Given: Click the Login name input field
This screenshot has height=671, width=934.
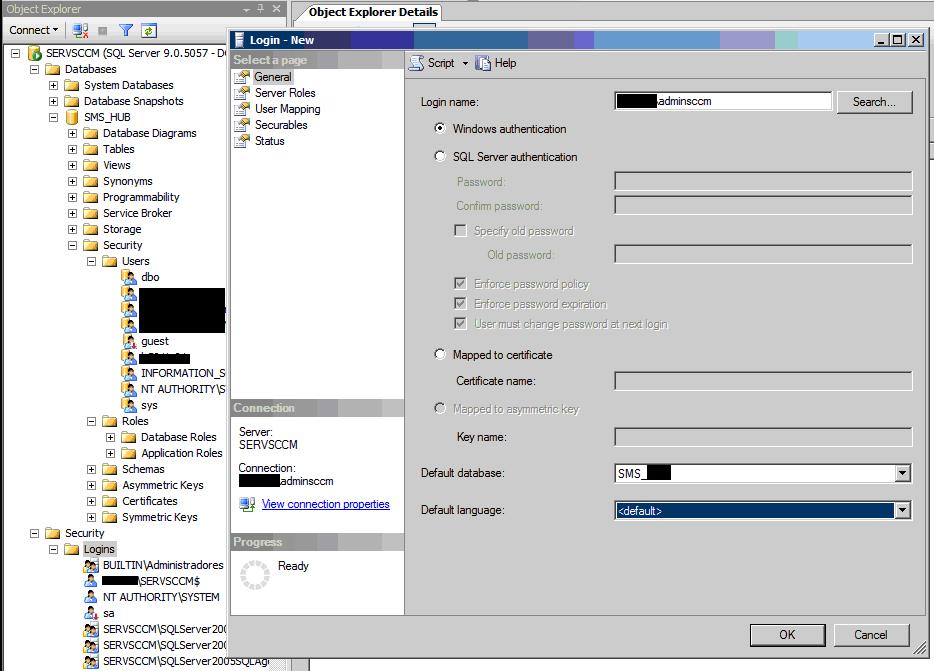Looking at the screenshot, I should point(723,101).
